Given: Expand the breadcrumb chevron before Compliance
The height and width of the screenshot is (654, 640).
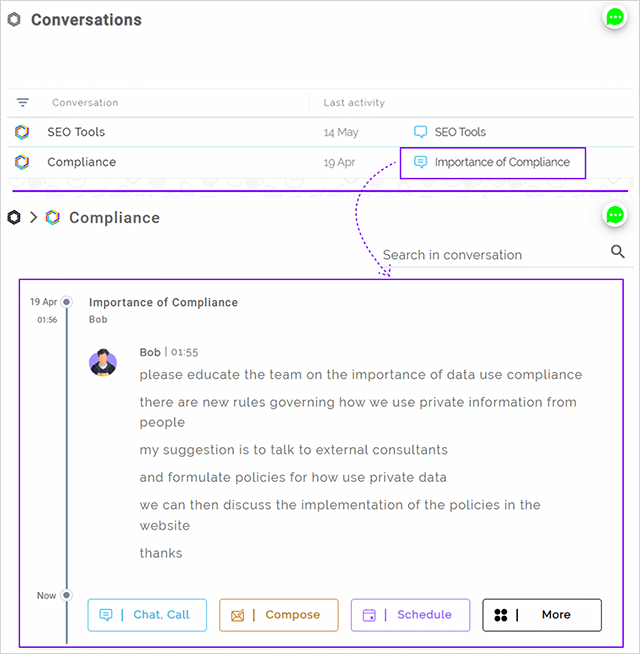Looking at the screenshot, I should (x=33, y=217).
